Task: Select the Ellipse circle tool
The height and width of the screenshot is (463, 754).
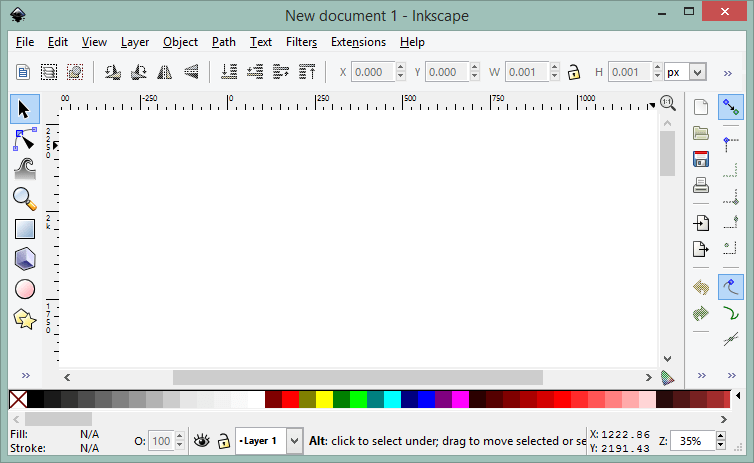Action: (x=25, y=289)
